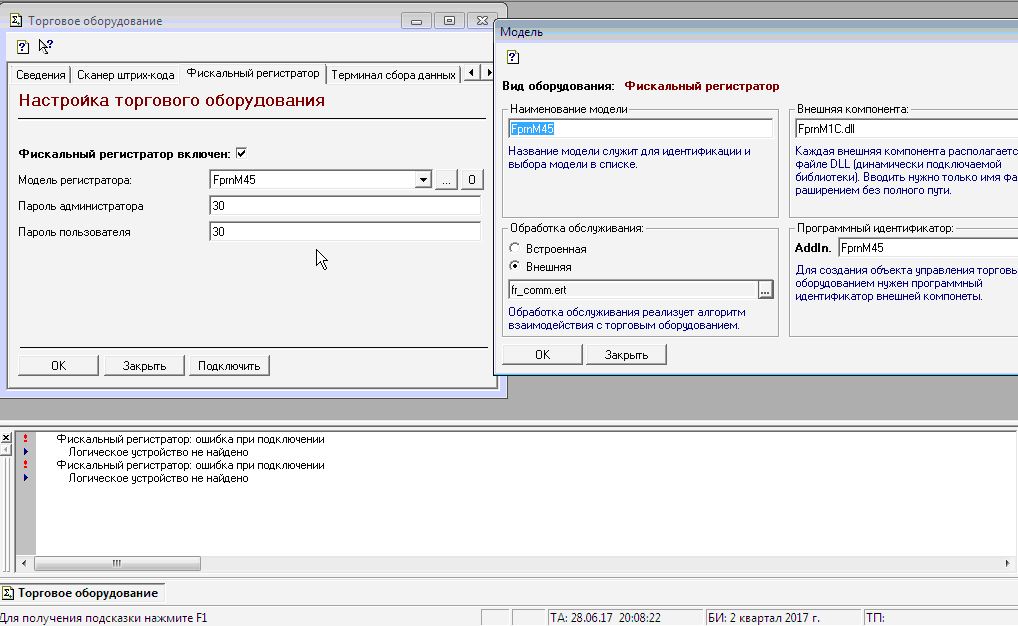1018x626 pixels.
Task: Open the Сведения tab
Action: click(41, 75)
